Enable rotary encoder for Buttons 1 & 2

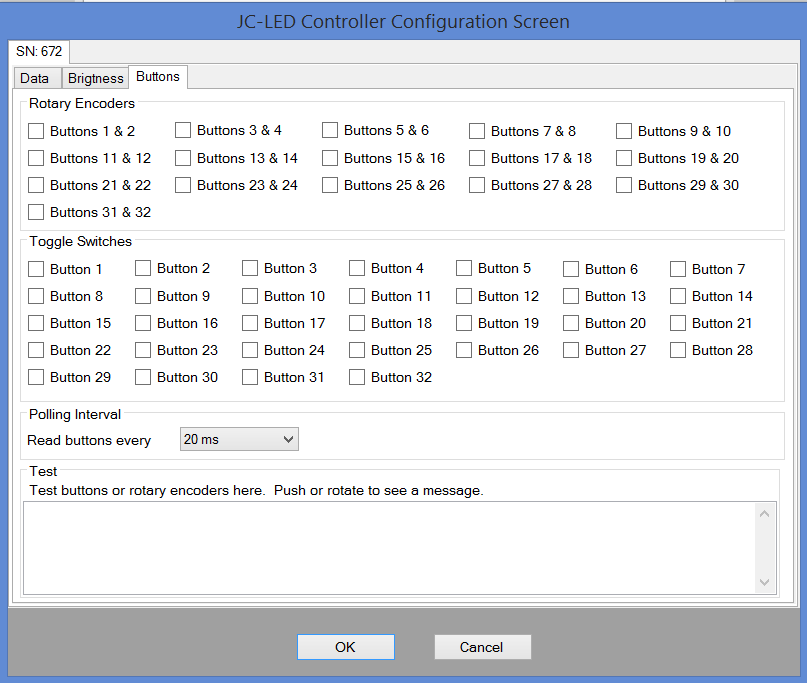click(37, 131)
